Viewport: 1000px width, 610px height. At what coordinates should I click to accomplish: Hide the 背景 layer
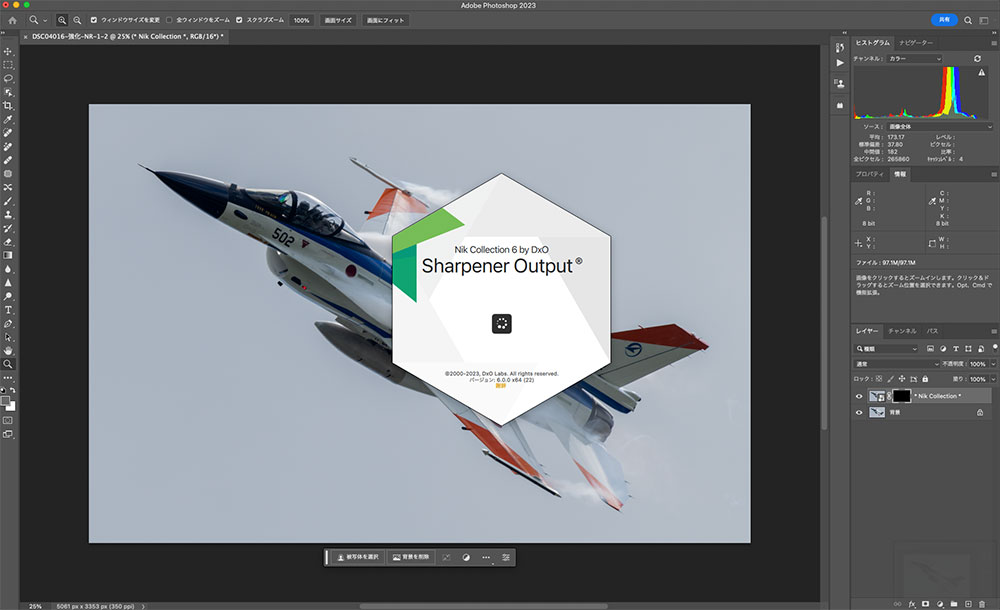tap(858, 412)
